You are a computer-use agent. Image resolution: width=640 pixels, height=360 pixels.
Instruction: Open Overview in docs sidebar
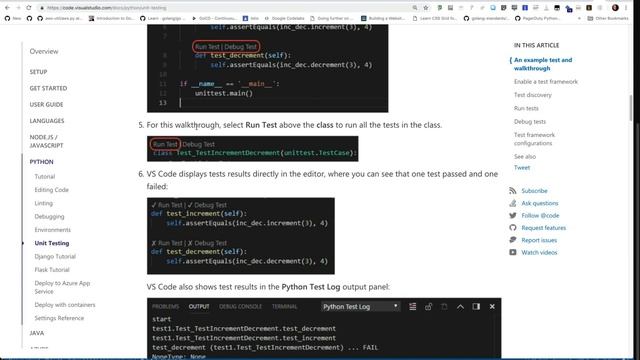44,51
